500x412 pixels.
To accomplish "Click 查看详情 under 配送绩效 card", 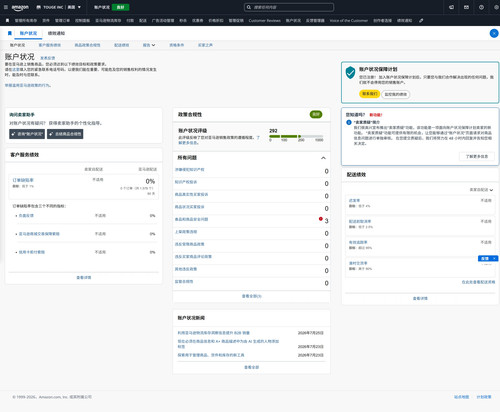I will [420, 299].
